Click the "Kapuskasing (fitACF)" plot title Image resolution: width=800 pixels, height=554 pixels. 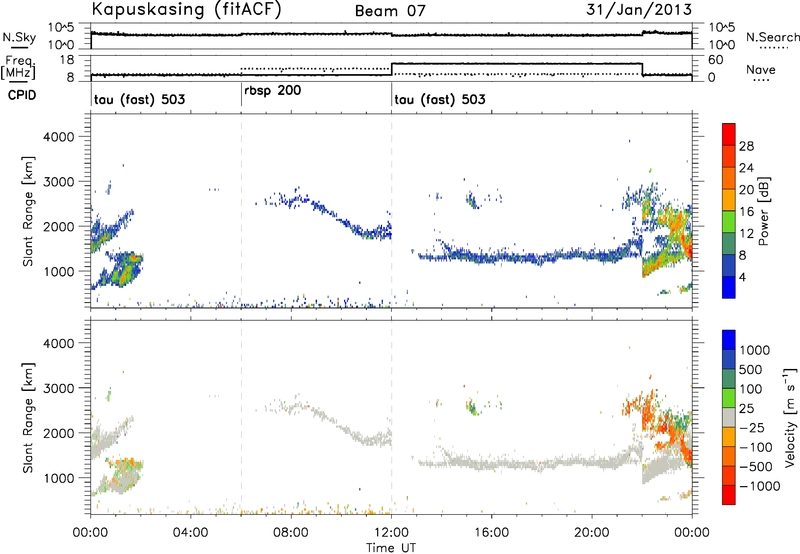click(x=186, y=10)
